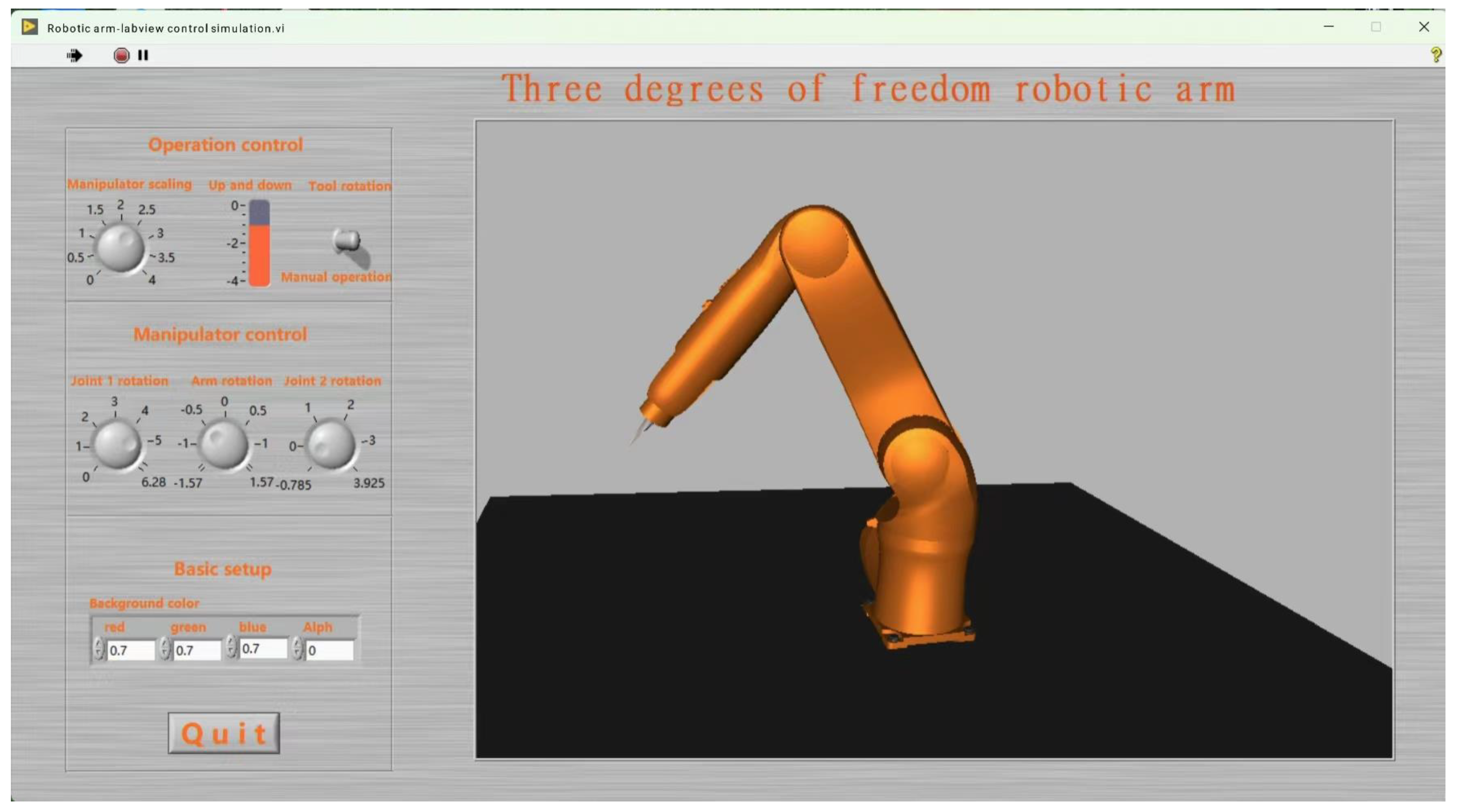Click the Manipulator scaling knob

click(x=120, y=248)
